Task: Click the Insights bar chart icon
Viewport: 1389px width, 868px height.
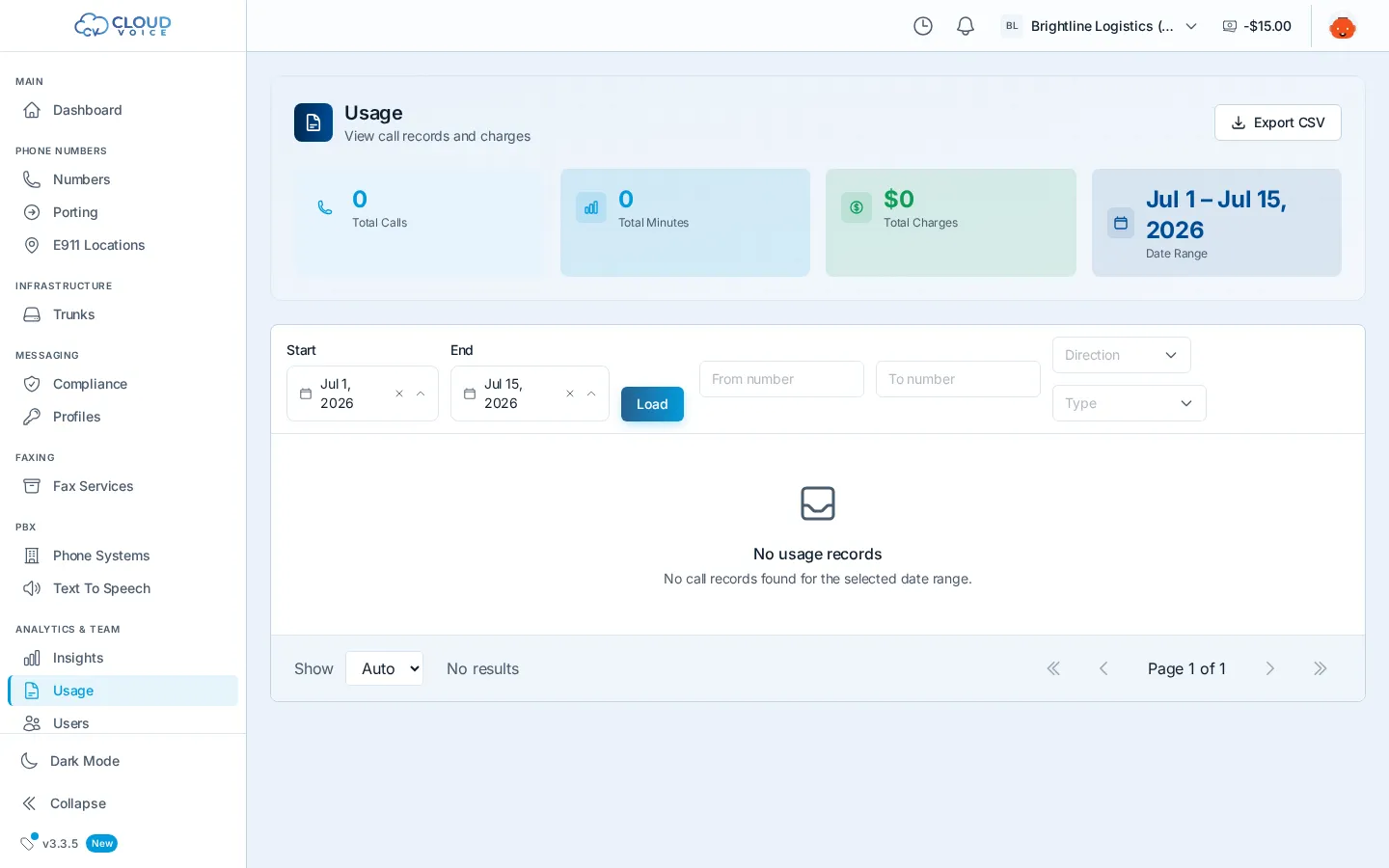Action: 32,658
